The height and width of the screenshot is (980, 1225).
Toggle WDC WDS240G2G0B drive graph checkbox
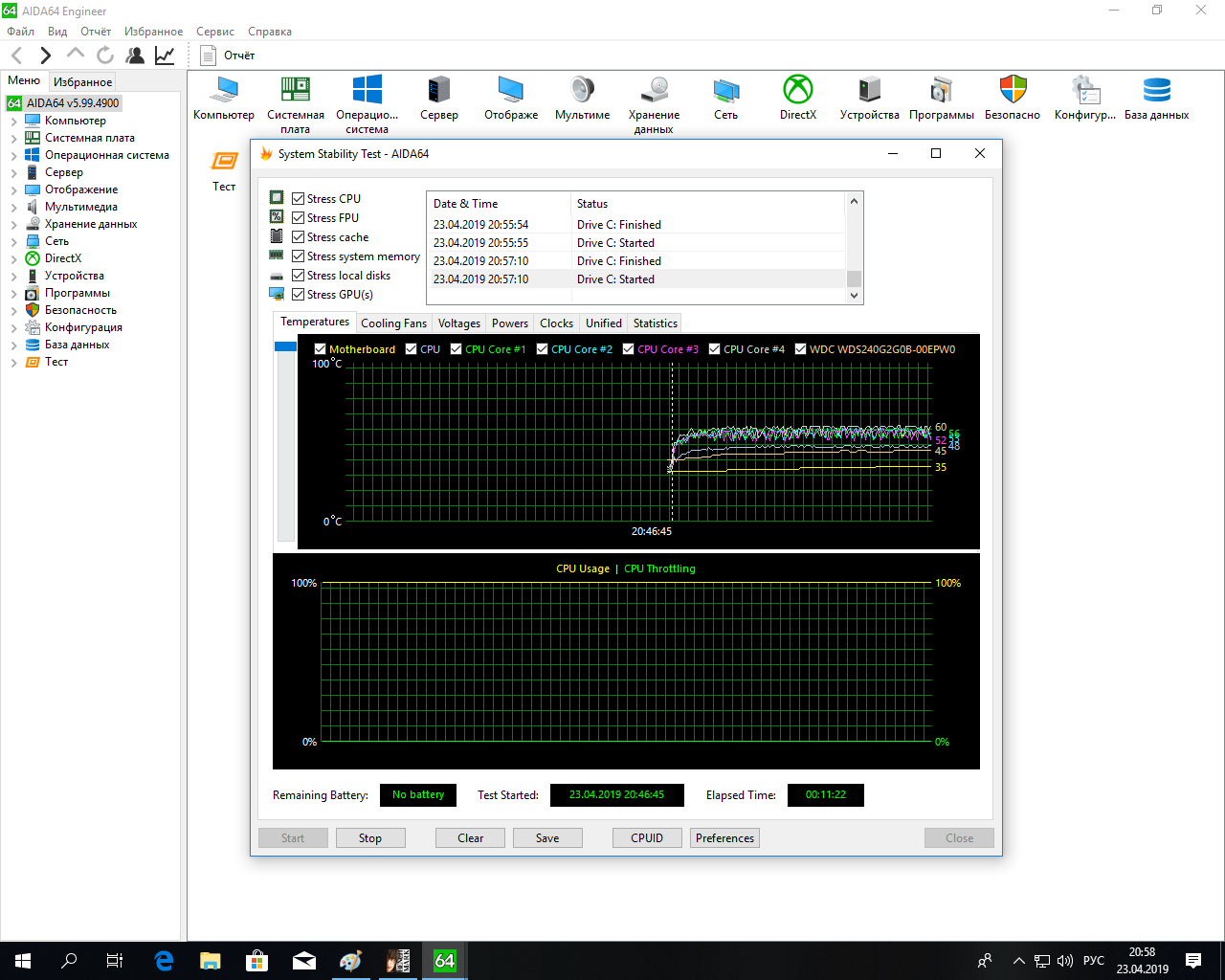(801, 349)
